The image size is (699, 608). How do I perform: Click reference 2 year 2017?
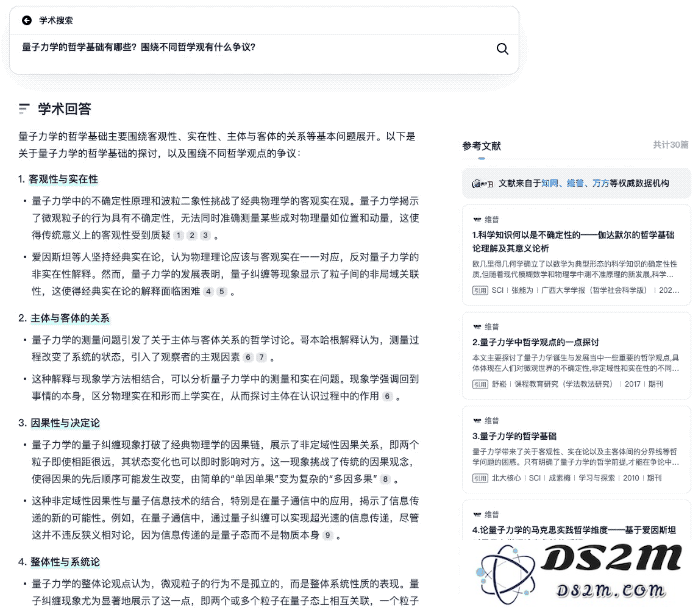point(632,384)
